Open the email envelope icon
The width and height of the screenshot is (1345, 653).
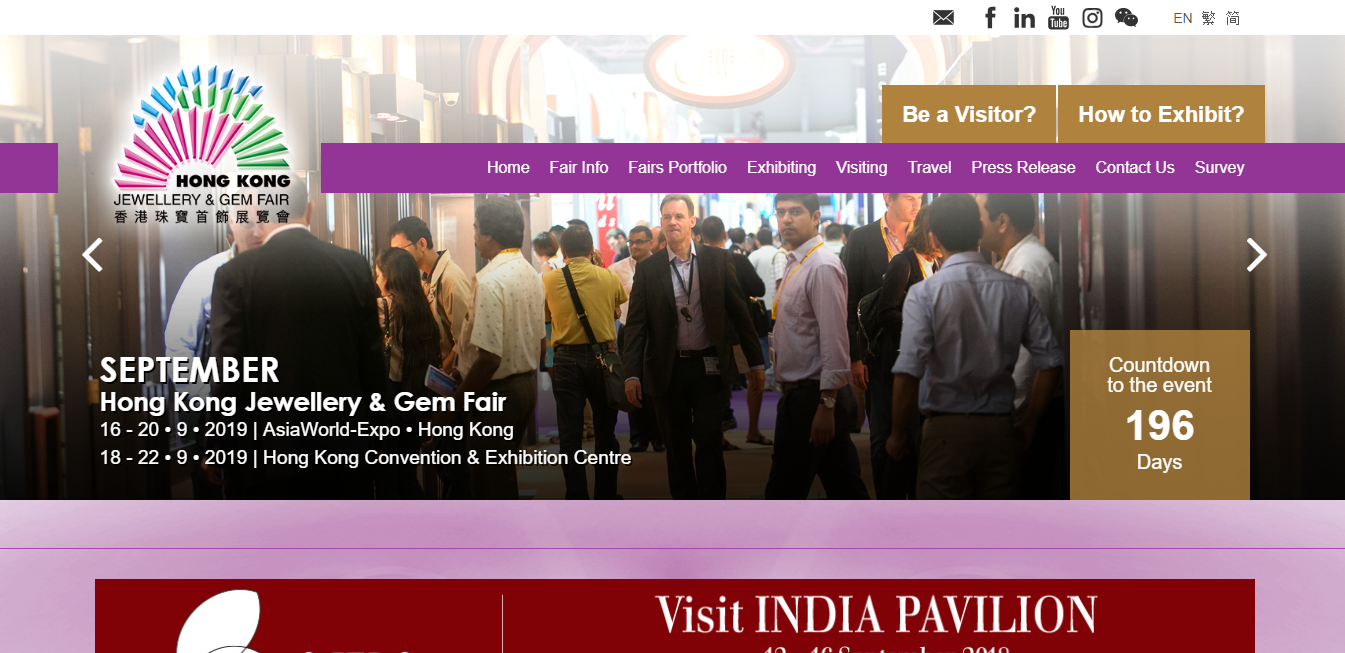point(943,18)
